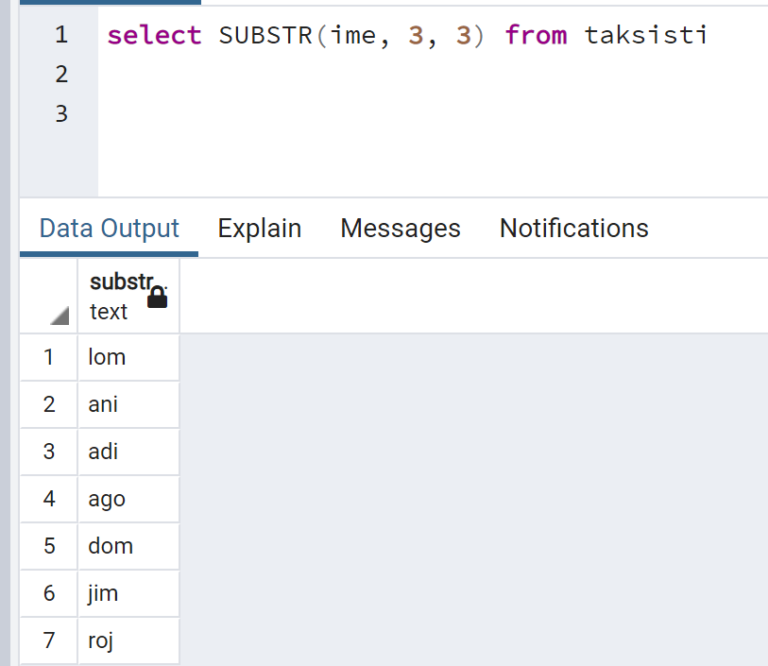Select the cell containing 'jim'
The image size is (768, 666).
point(129,594)
